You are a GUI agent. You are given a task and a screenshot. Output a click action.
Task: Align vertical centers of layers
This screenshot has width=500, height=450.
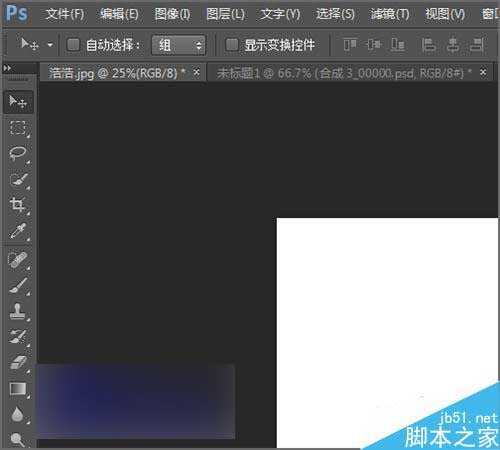[374, 44]
